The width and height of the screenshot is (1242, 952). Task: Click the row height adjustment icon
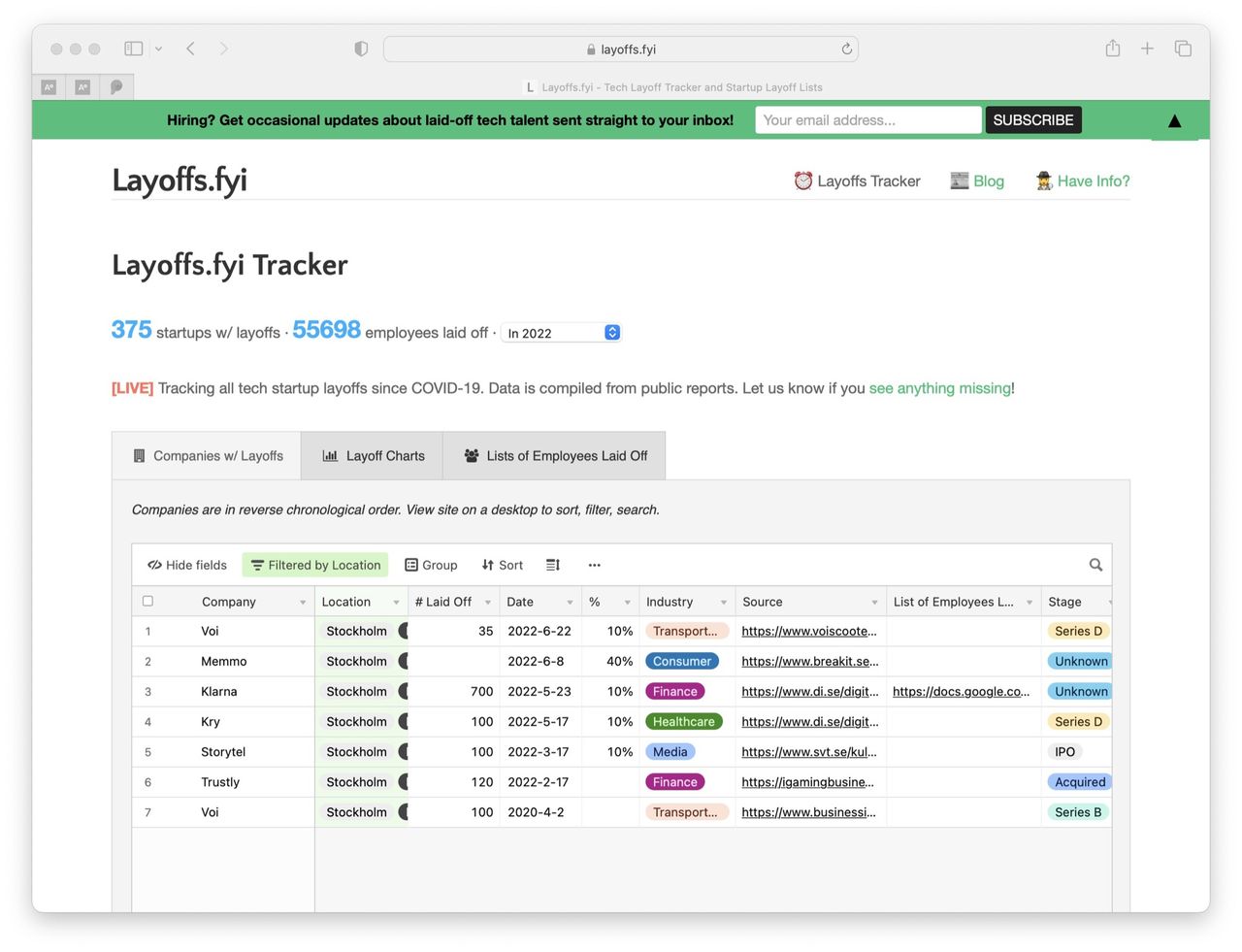(550, 565)
